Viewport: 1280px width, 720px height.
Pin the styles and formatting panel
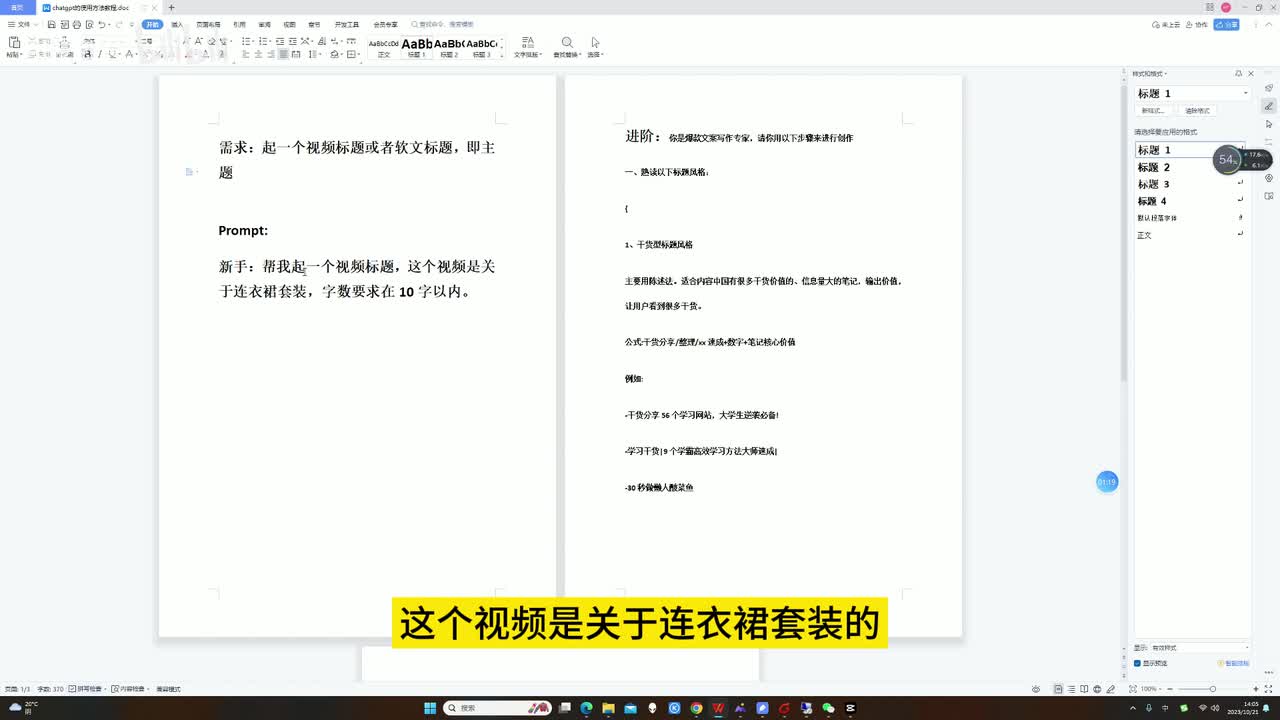tap(1238, 73)
